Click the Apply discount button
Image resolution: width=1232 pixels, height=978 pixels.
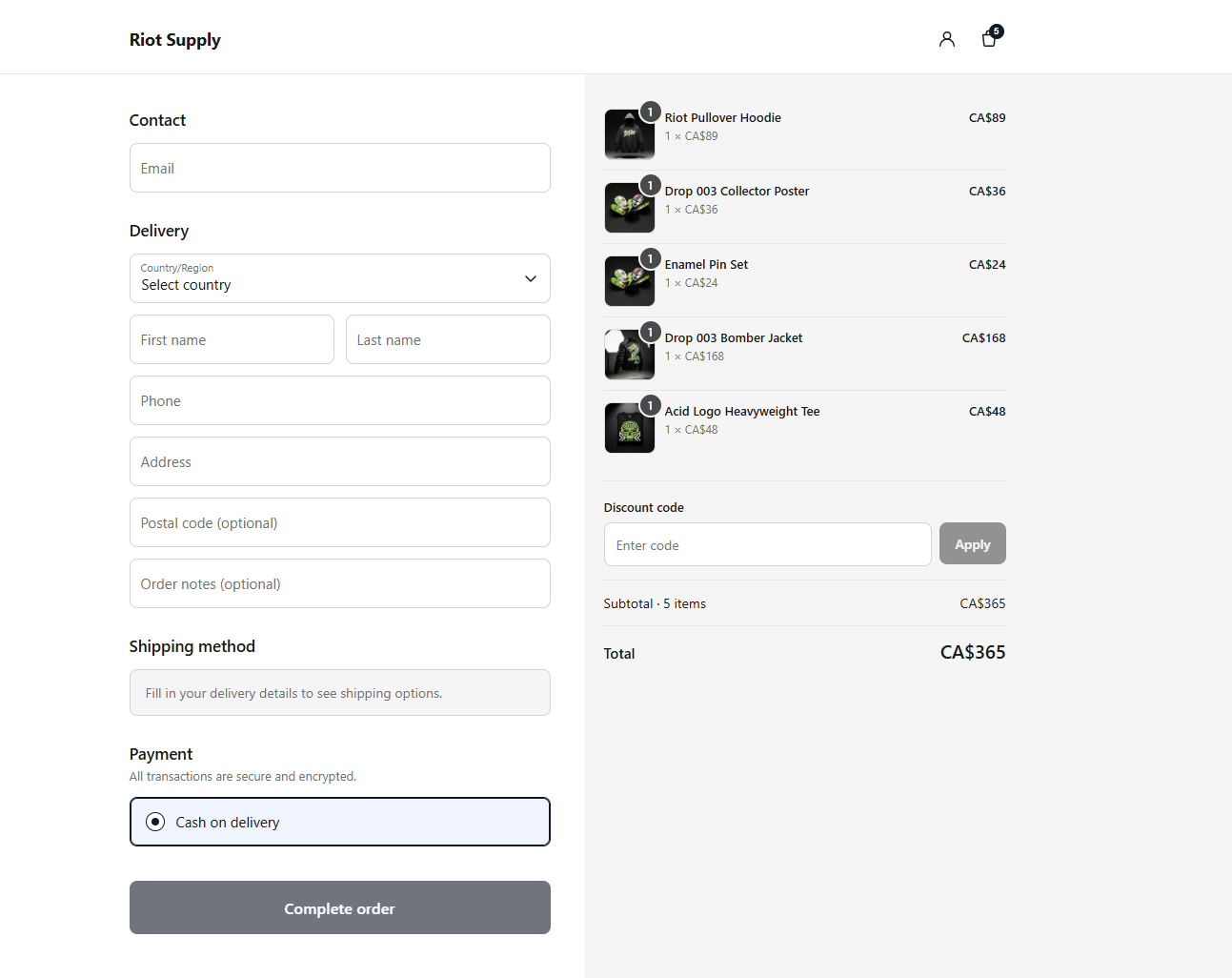pos(973,543)
